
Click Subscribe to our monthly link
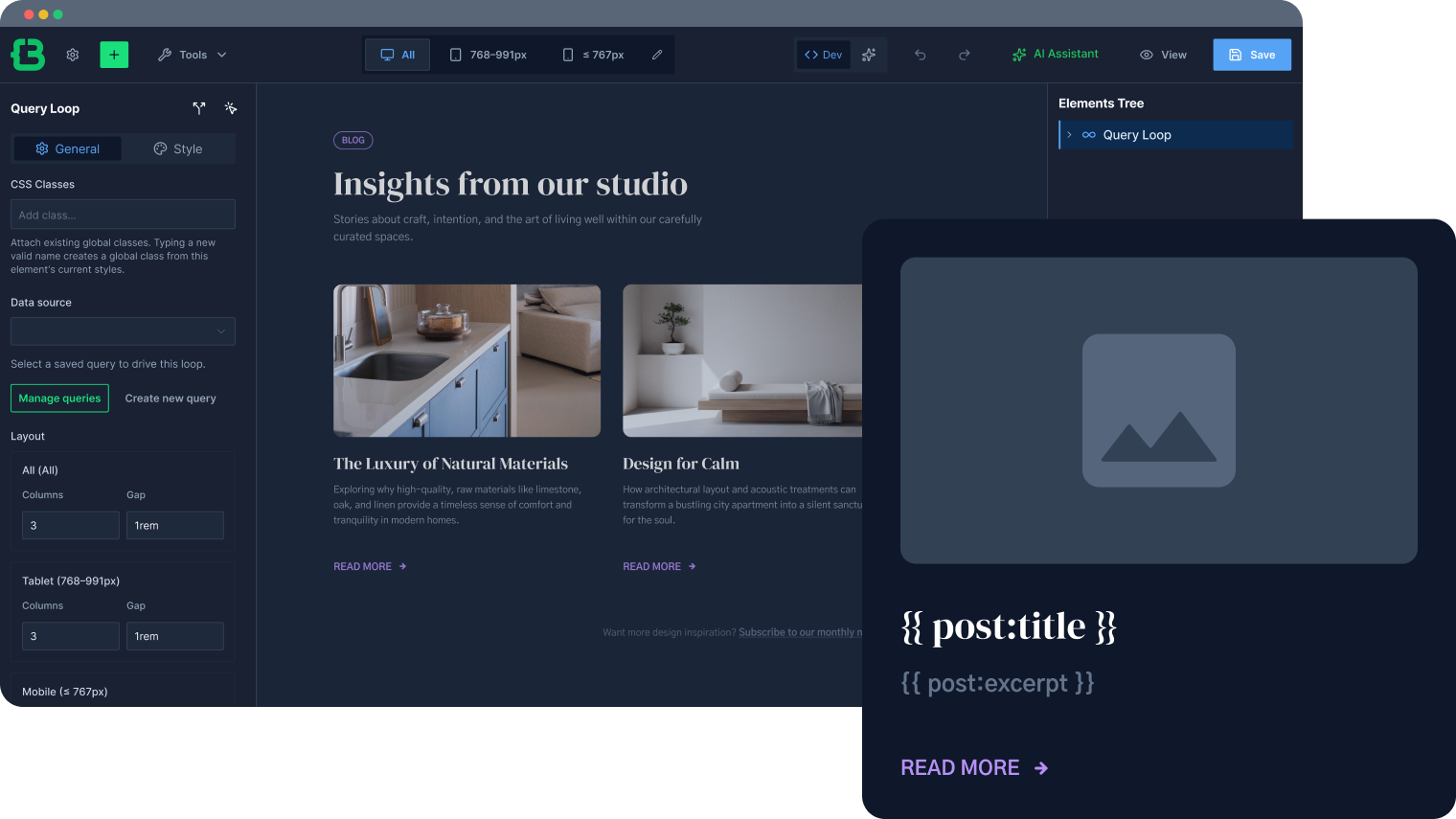(x=800, y=632)
